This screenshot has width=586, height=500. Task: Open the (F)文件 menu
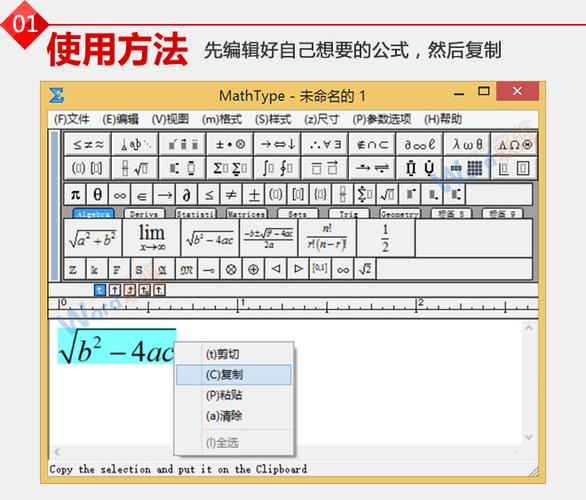(x=72, y=119)
